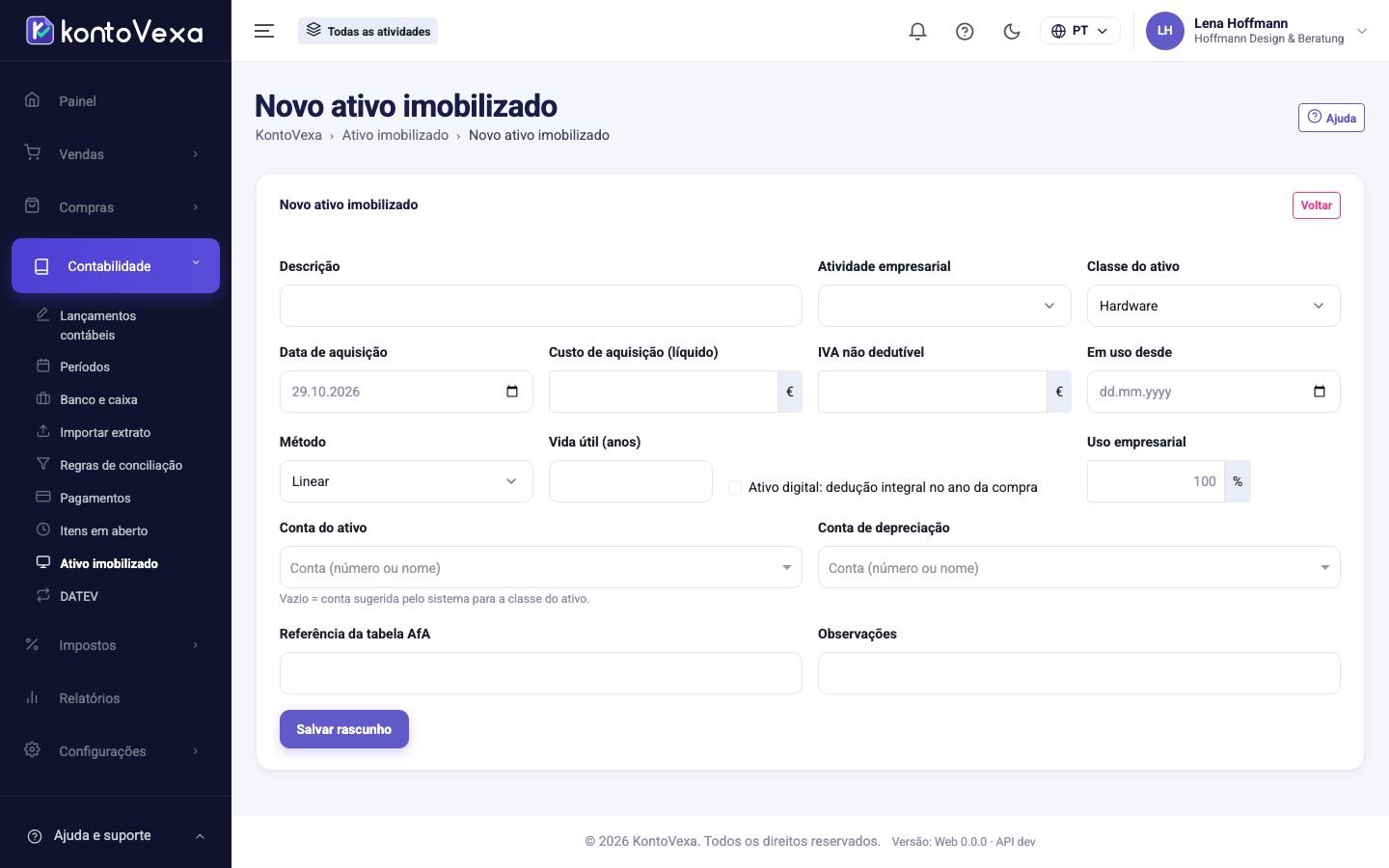
Task: Click the Referência da tabela AfA field
Action: pyautogui.click(x=540, y=673)
